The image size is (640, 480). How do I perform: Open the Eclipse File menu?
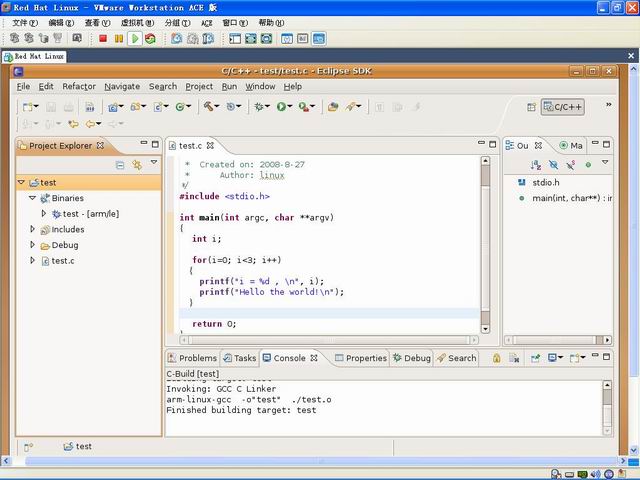click(23, 87)
